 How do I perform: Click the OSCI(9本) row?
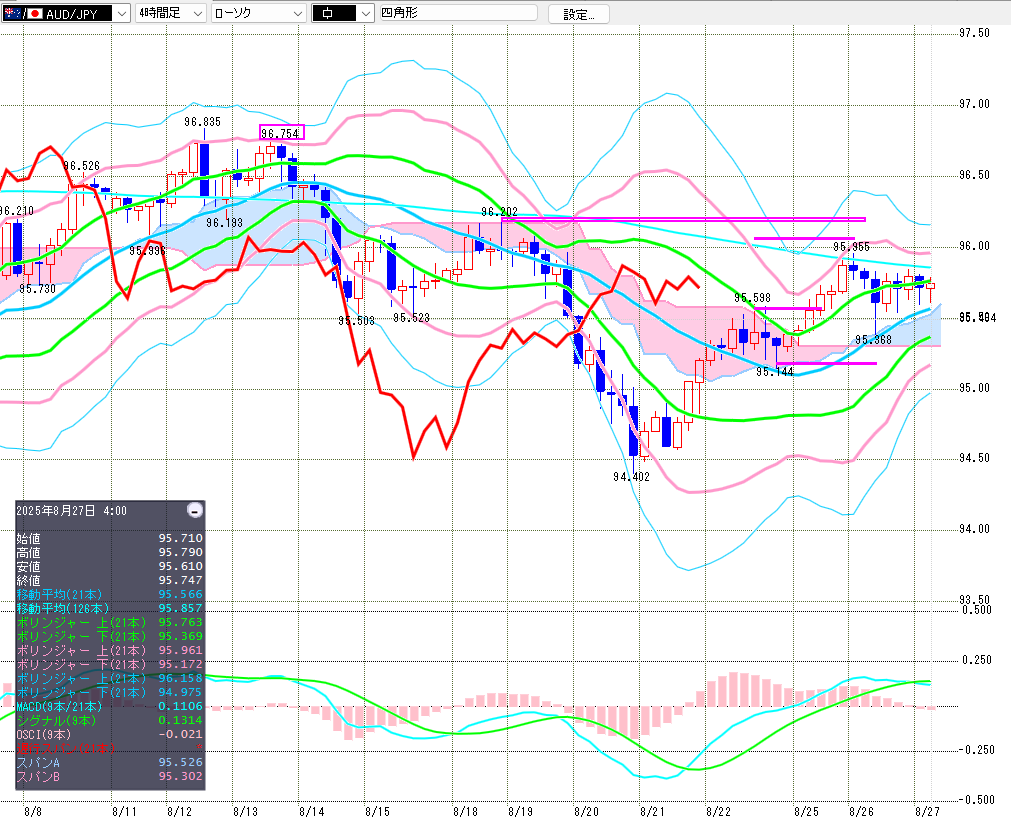[x=110, y=735]
